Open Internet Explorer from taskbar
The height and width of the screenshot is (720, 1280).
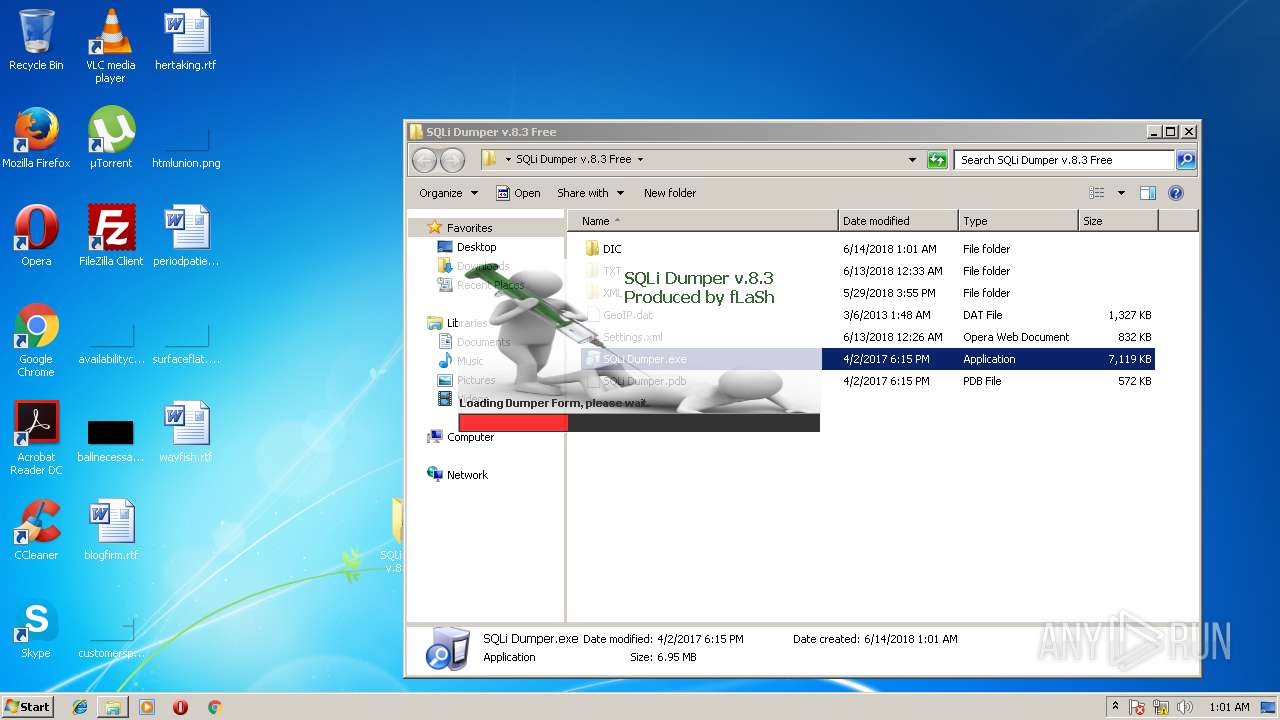(x=80, y=707)
